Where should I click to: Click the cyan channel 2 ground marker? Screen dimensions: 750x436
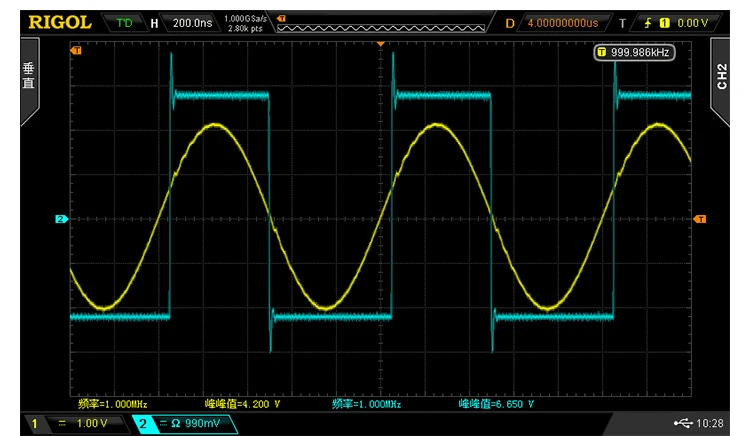pos(61,219)
